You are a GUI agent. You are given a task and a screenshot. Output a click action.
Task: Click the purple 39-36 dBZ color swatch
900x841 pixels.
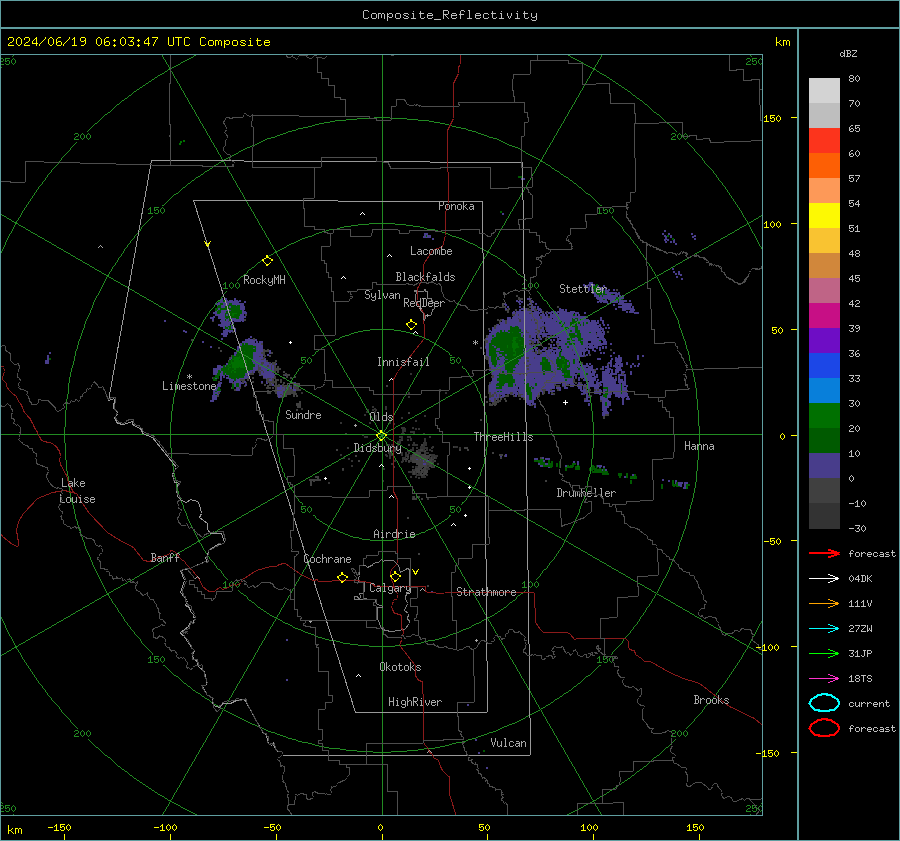824,341
